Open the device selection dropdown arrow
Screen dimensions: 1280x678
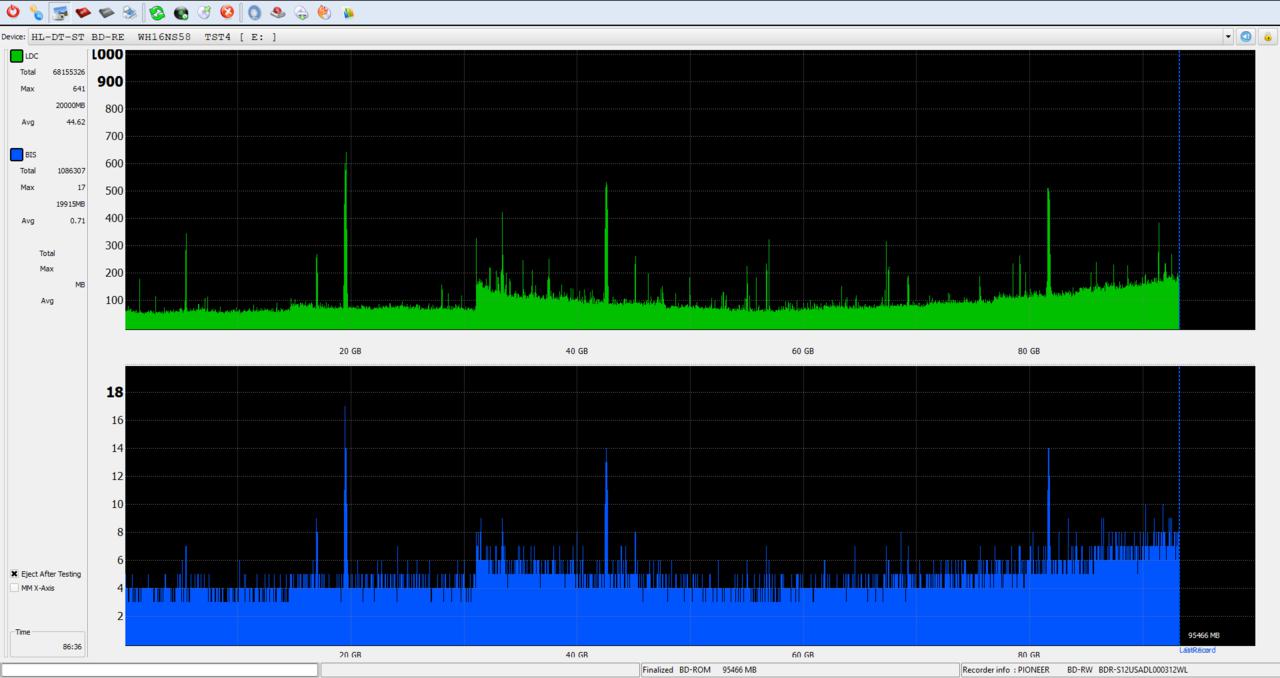[x=1228, y=36]
